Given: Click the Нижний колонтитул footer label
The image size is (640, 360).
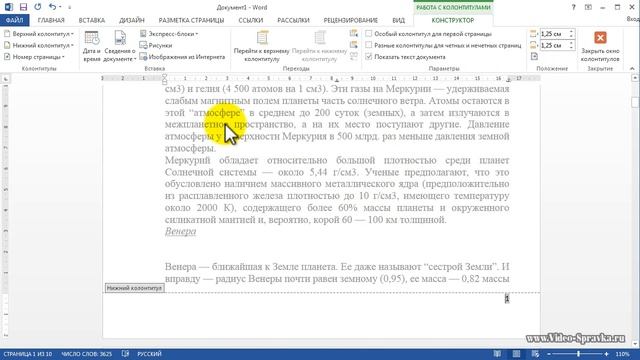Looking at the screenshot, I should (x=134, y=288).
